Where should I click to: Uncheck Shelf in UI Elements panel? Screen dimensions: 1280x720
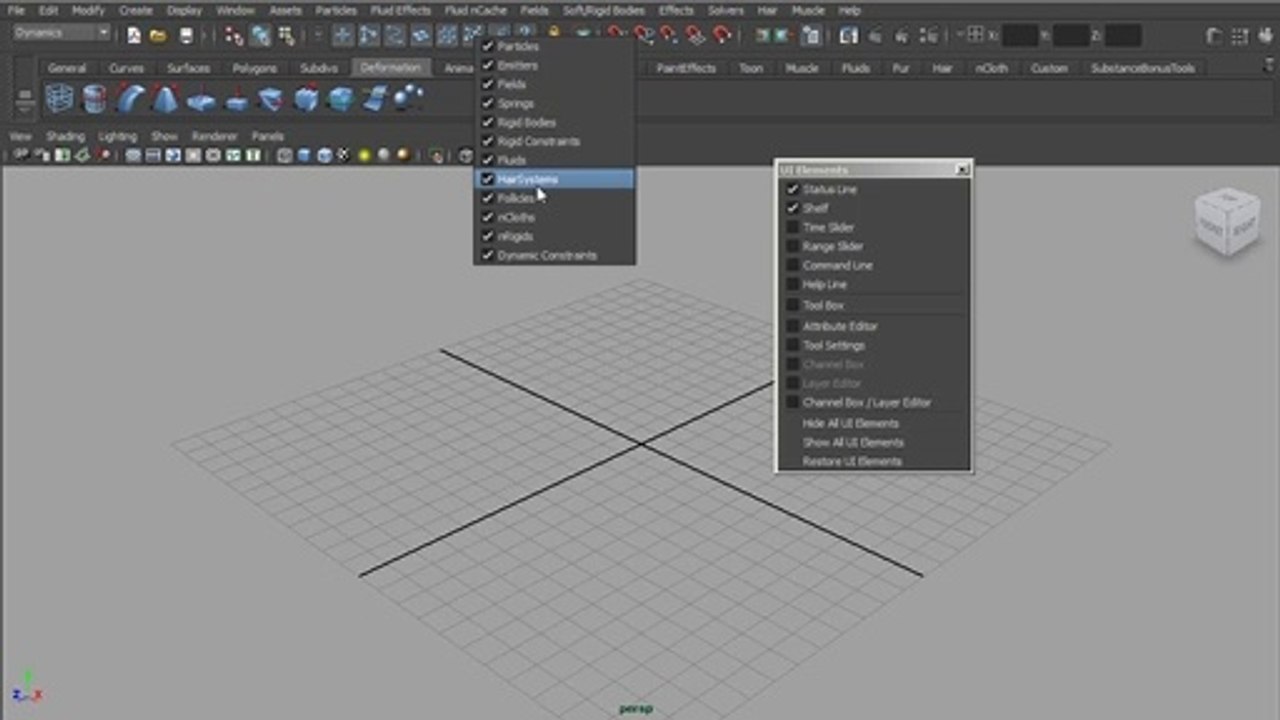point(792,208)
